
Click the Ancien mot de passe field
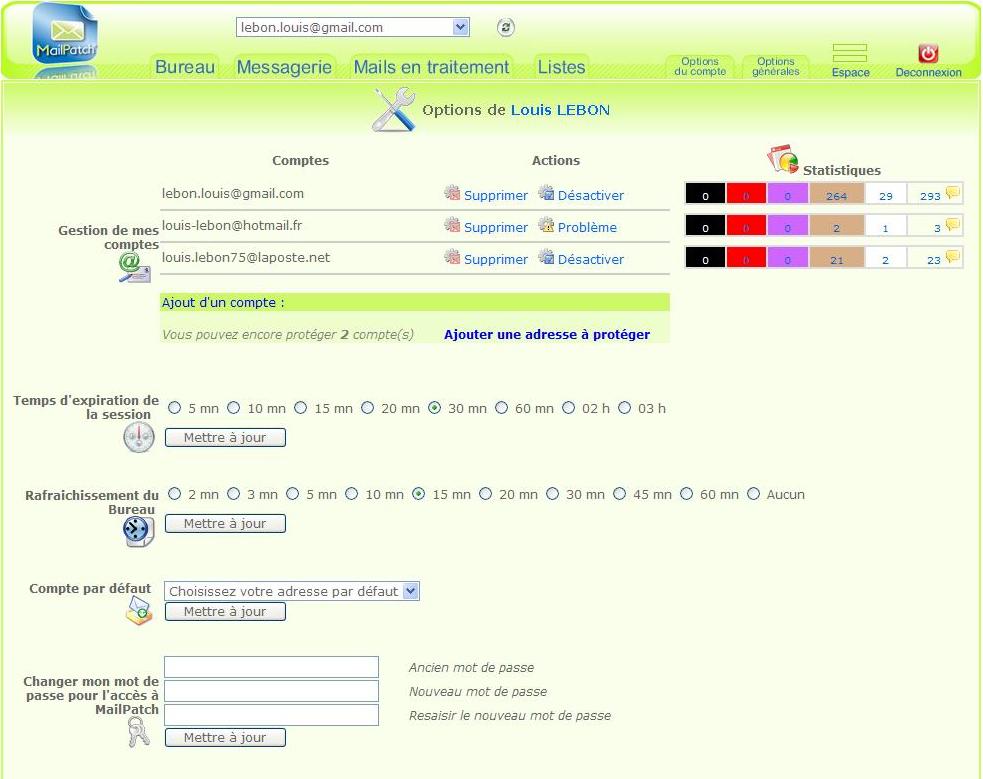tap(271, 667)
